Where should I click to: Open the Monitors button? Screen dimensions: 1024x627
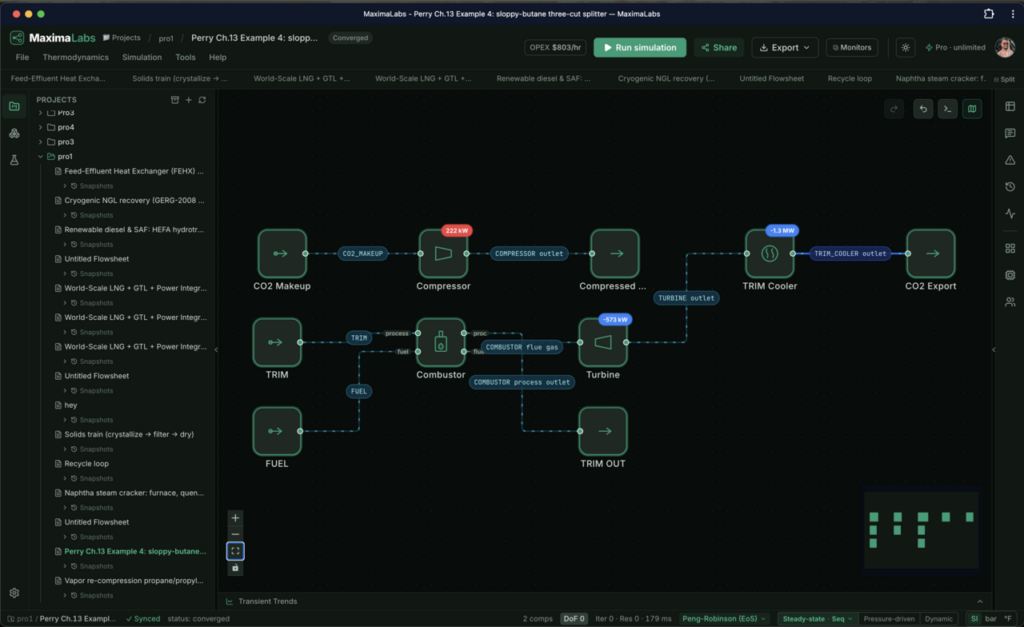pos(852,48)
